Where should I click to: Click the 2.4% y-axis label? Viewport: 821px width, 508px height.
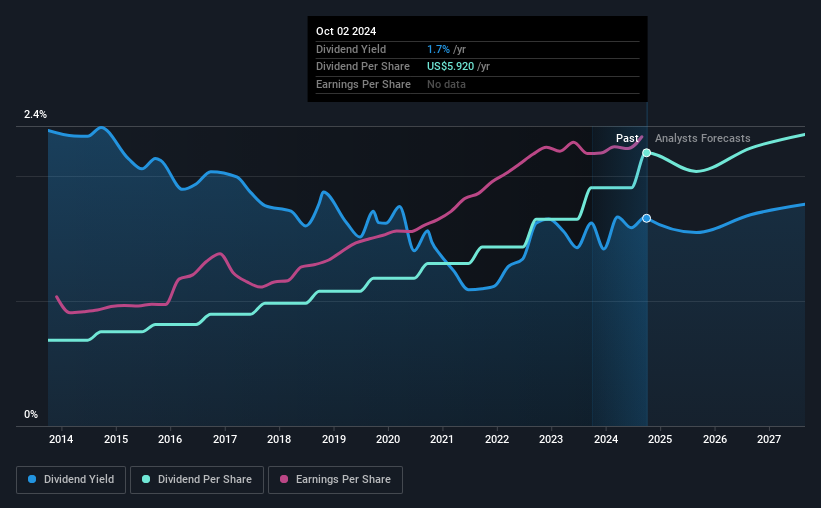click(35, 114)
